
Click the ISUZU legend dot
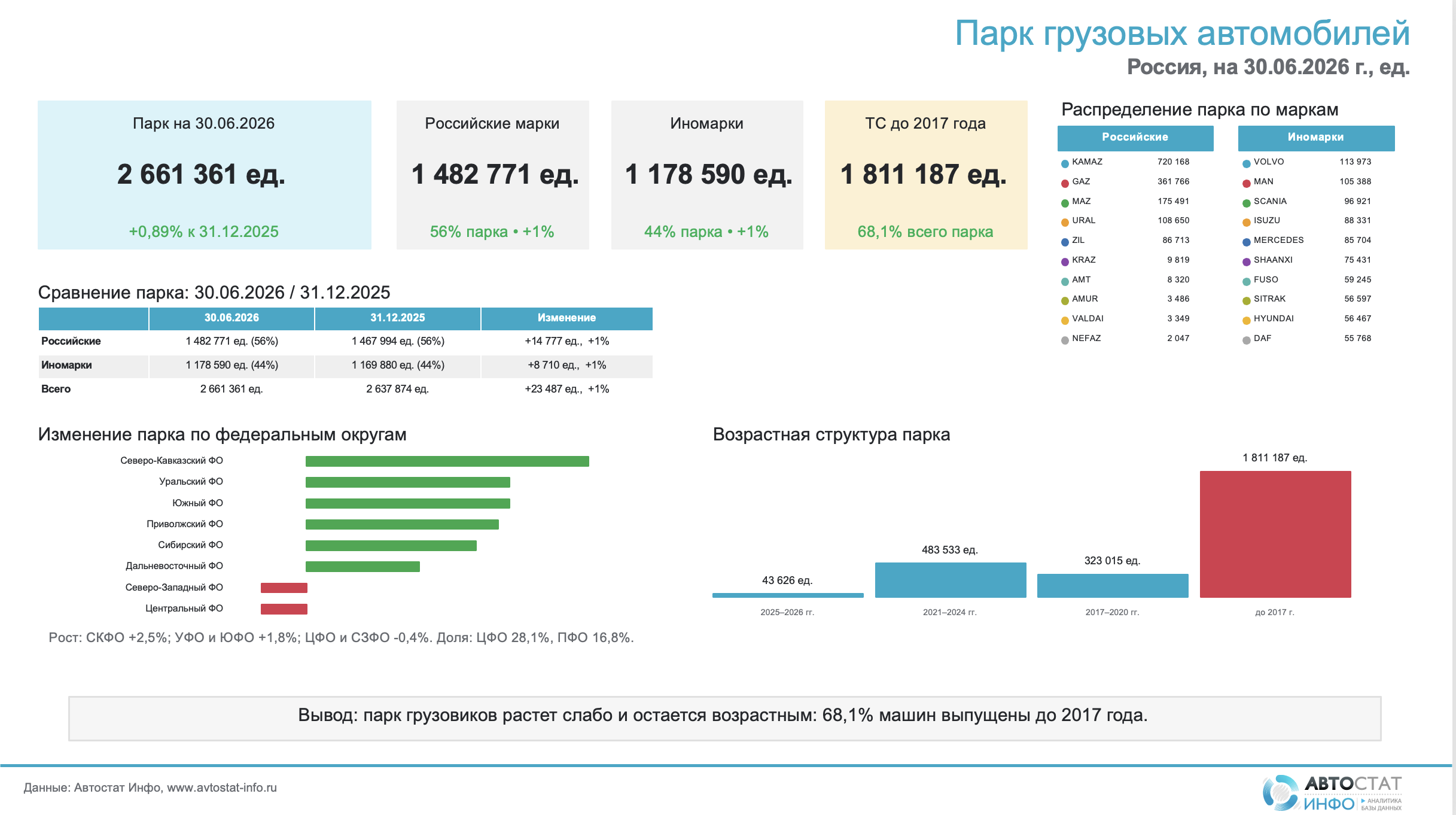click(x=1247, y=222)
